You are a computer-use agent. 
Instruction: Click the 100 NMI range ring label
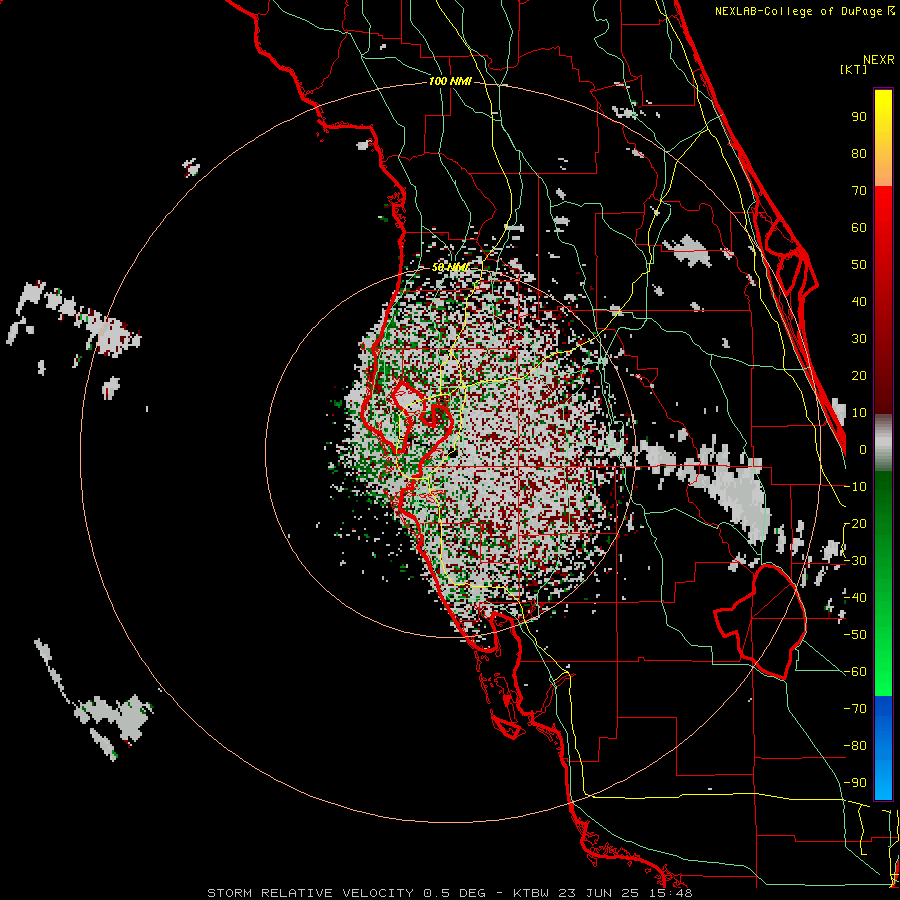(450, 82)
